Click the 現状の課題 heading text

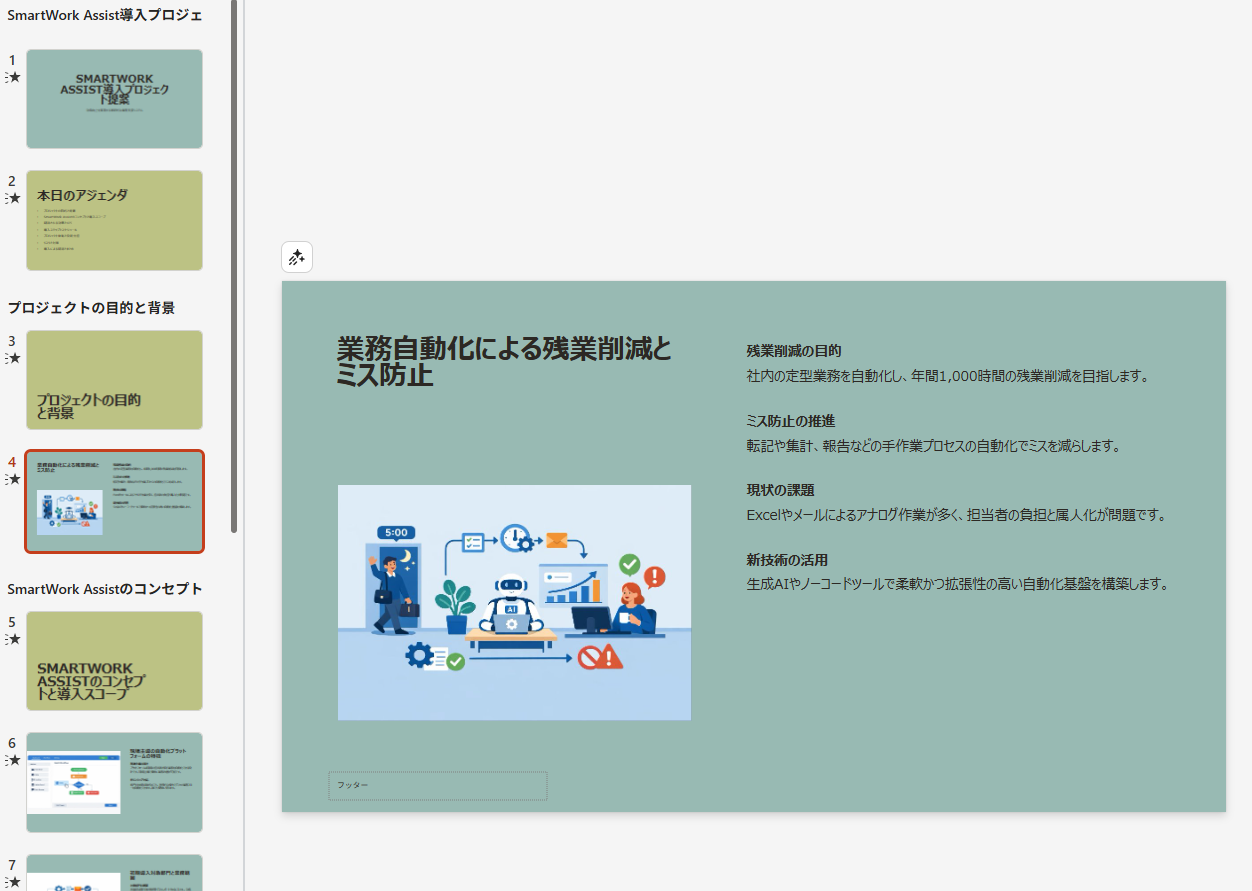[780, 490]
